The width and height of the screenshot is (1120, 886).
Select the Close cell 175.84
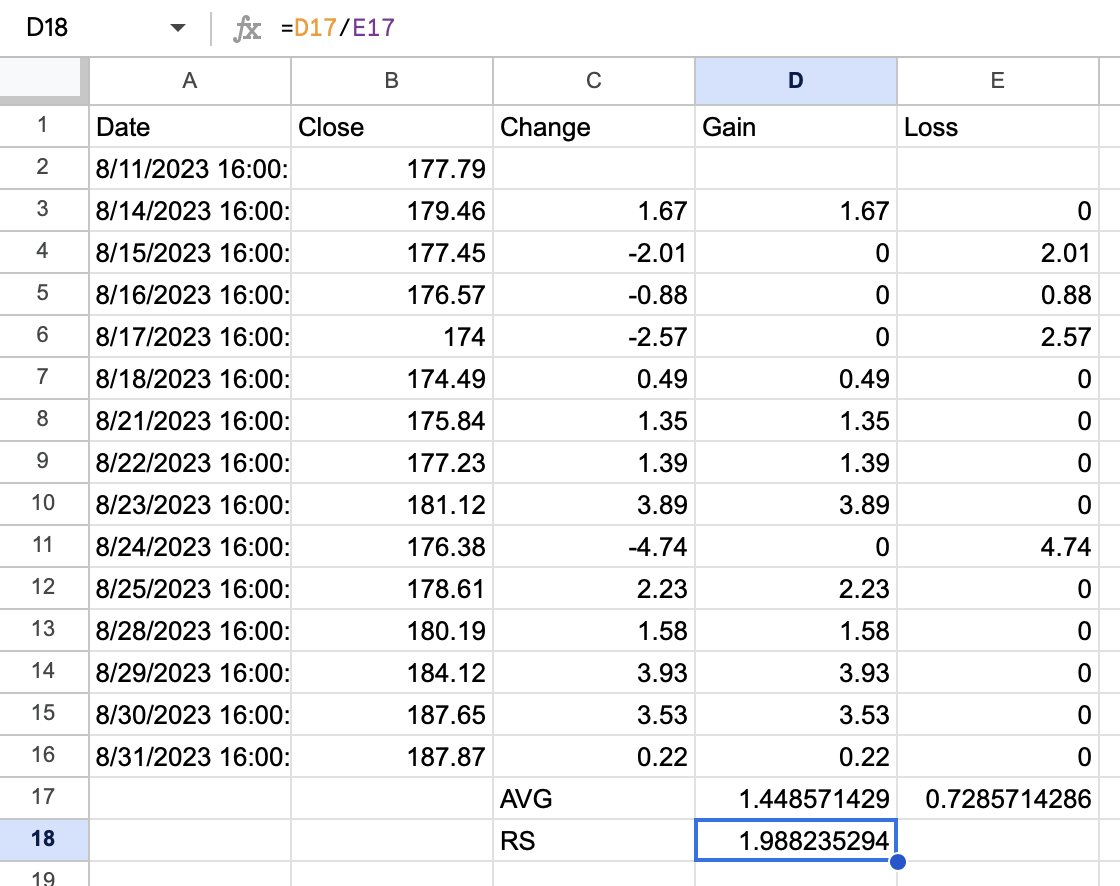(x=391, y=420)
